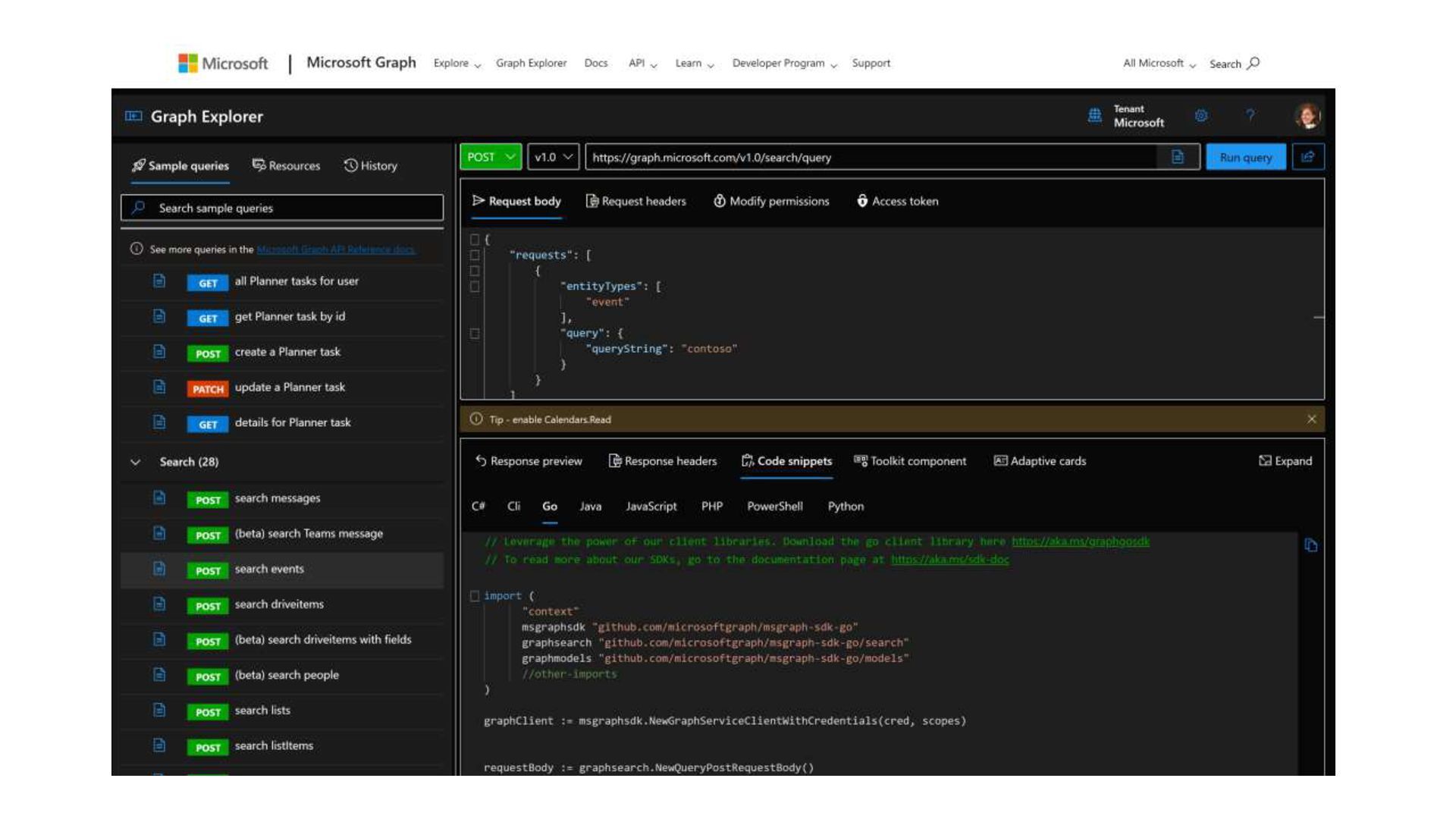Open the Microsoft Graph API Reference docs link
This screenshot has width=1456, height=819.
336,249
